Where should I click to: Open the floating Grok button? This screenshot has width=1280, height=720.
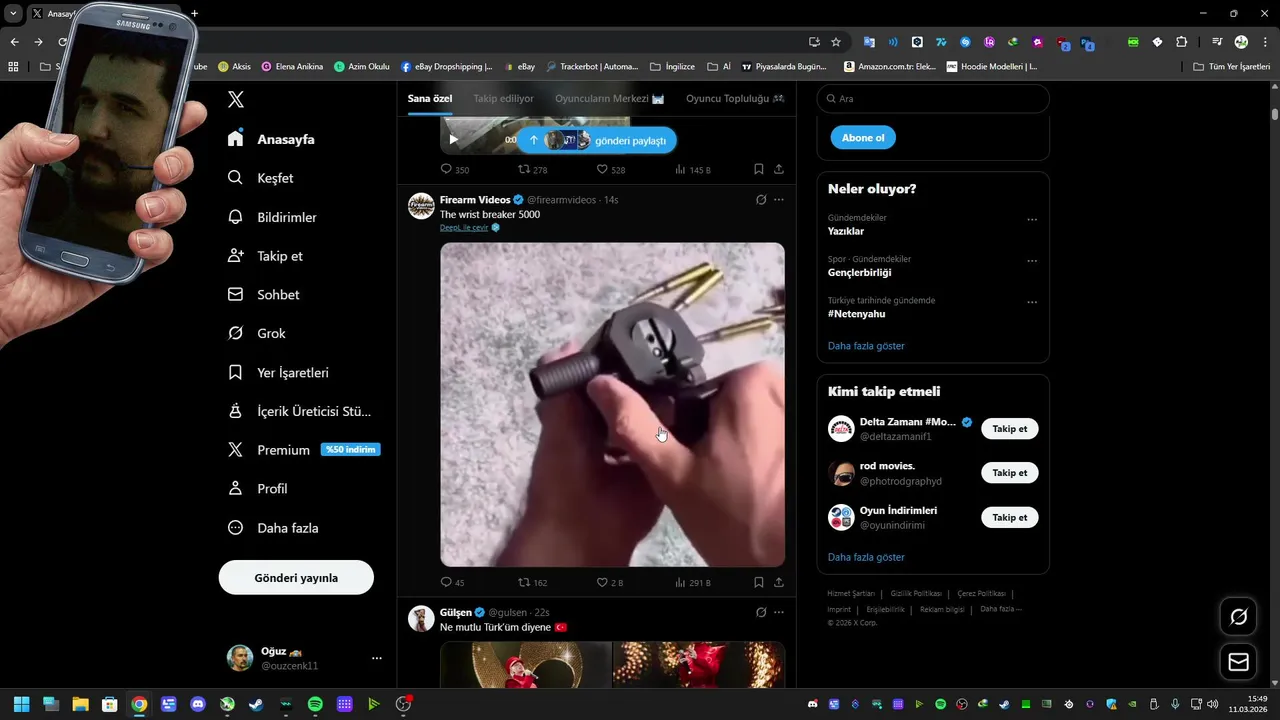click(1238, 617)
